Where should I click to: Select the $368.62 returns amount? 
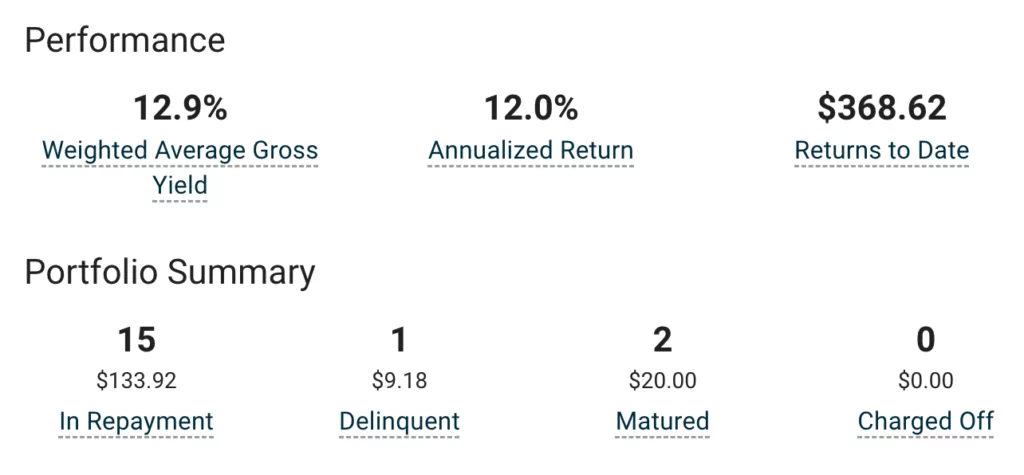pos(882,108)
